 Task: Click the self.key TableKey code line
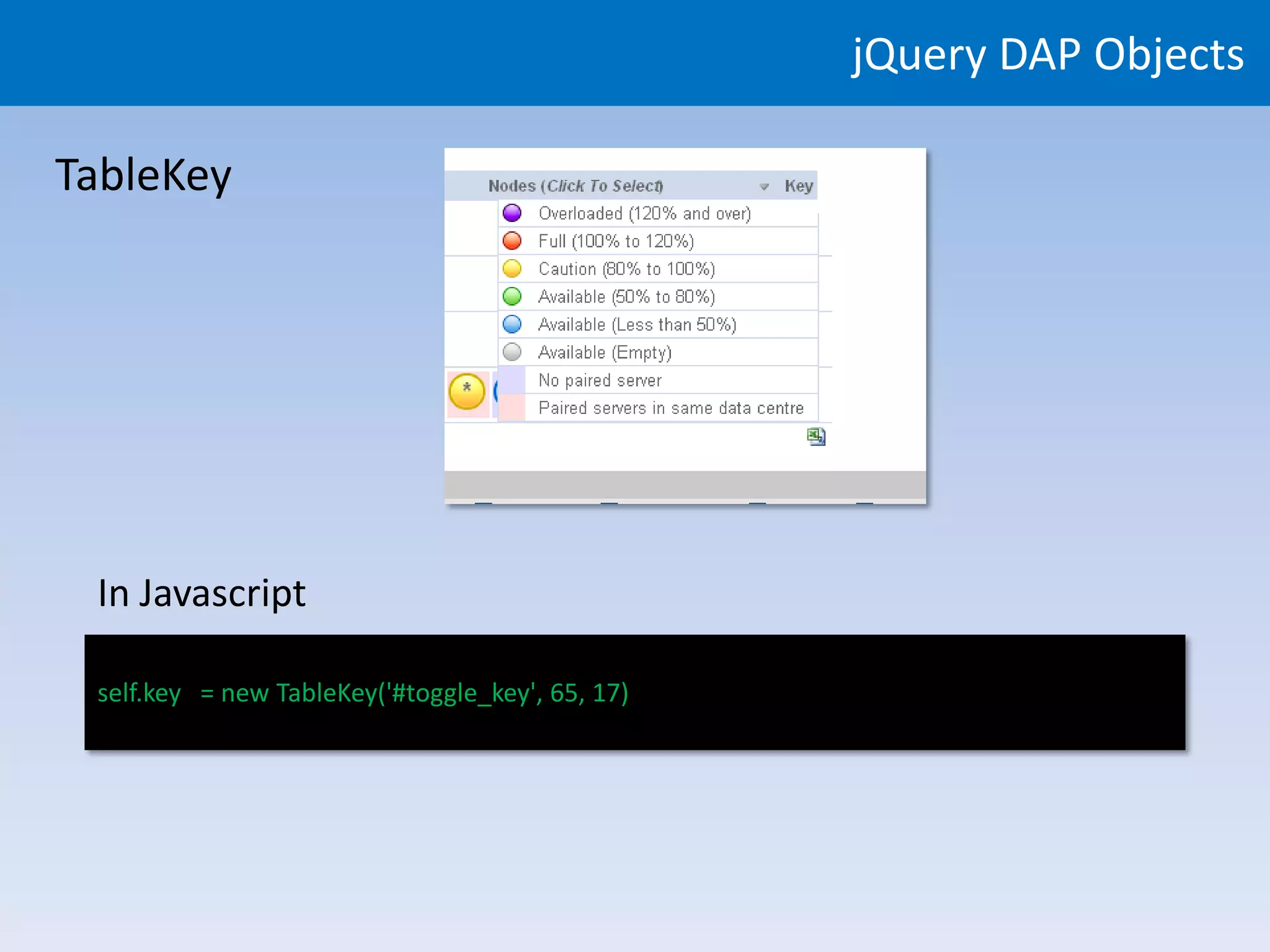(363, 692)
